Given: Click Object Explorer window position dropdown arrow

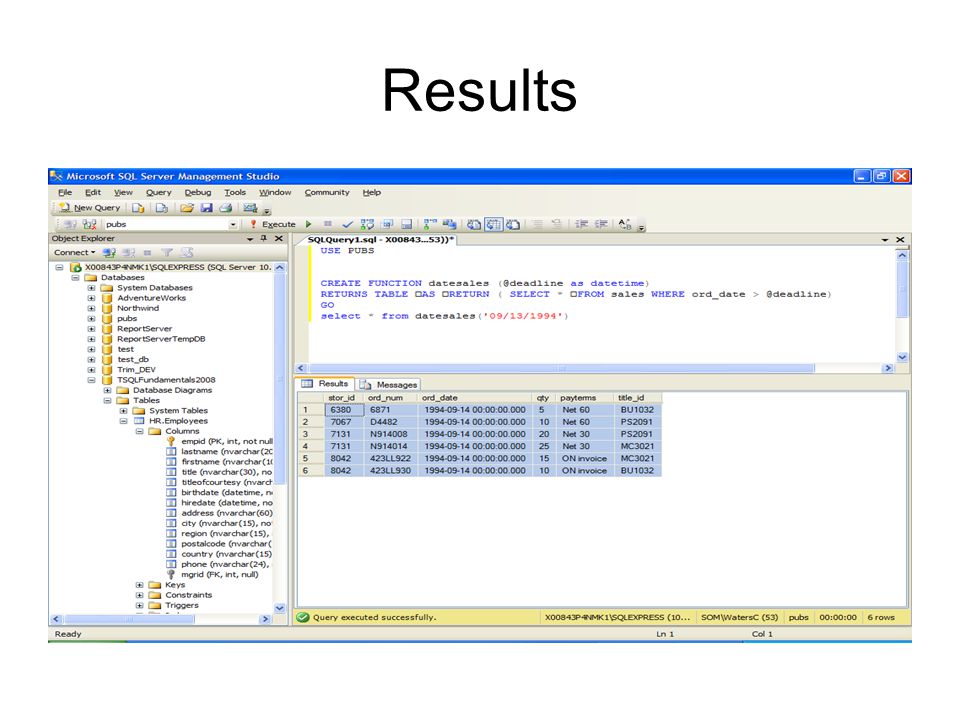Looking at the screenshot, I should (250, 239).
